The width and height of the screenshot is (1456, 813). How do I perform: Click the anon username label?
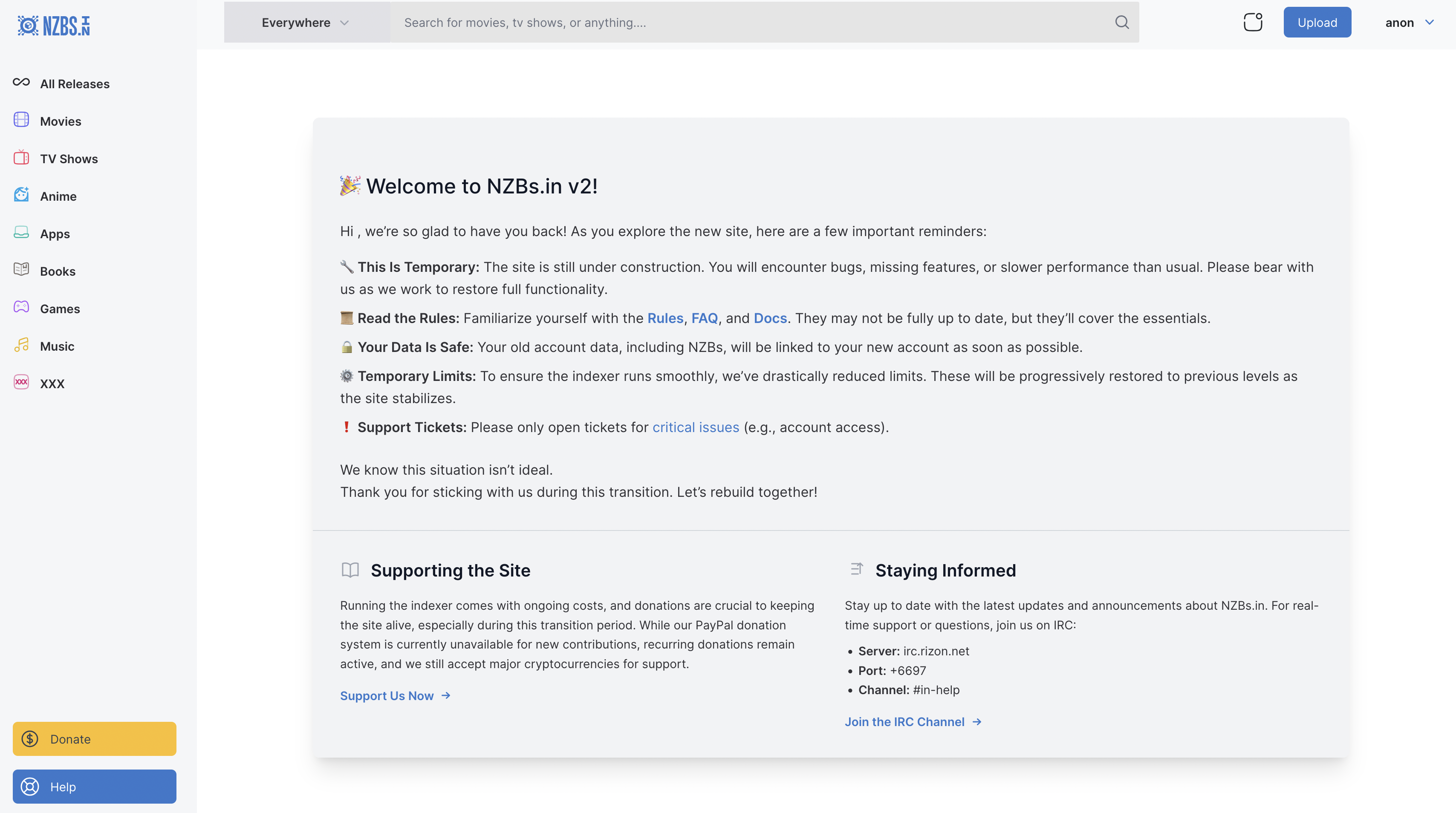[1399, 23]
